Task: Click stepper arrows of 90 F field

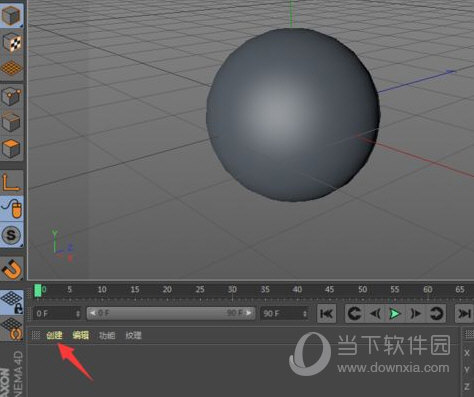Action: tap(305, 314)
